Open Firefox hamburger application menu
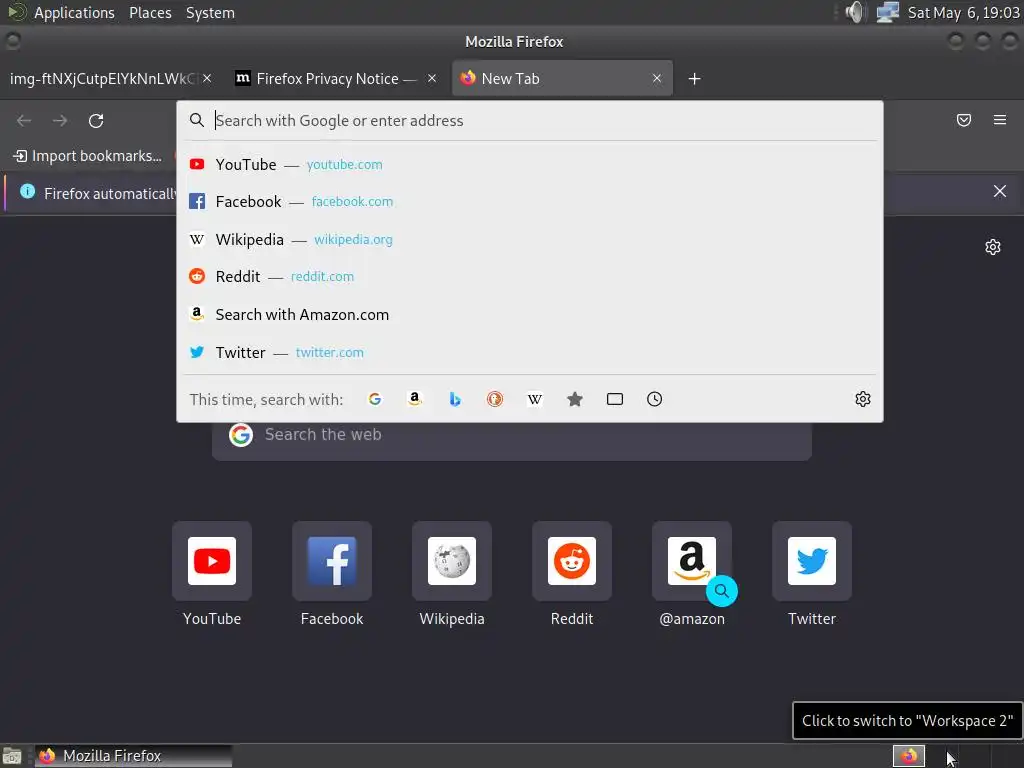 point(1000,120)
